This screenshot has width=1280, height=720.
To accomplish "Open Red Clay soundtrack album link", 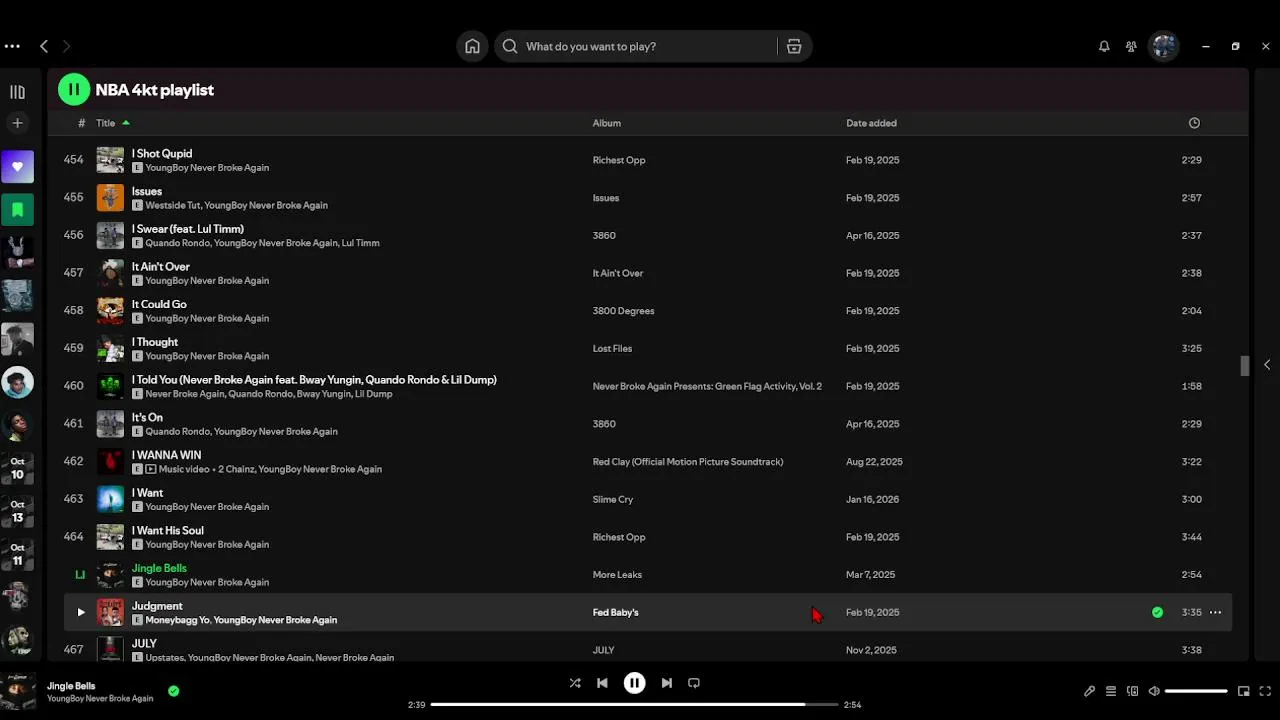I will click(x=687, y=462).
